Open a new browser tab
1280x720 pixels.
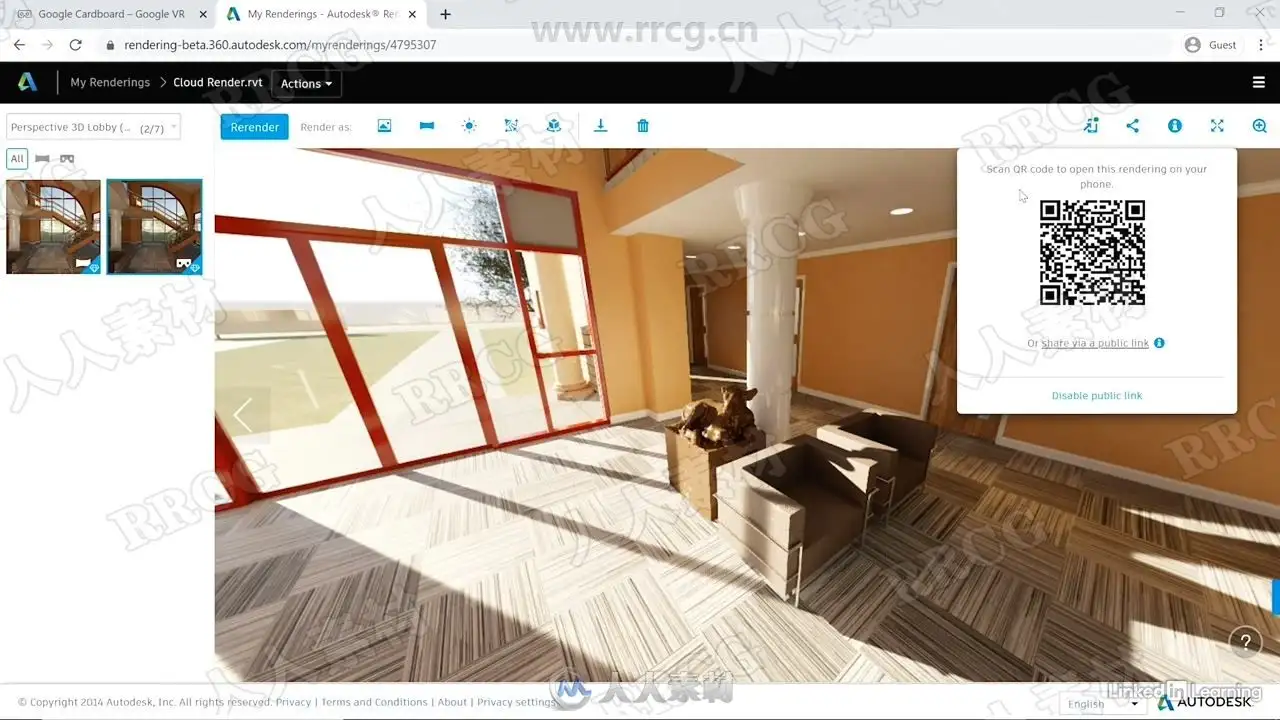click(445, 14)
